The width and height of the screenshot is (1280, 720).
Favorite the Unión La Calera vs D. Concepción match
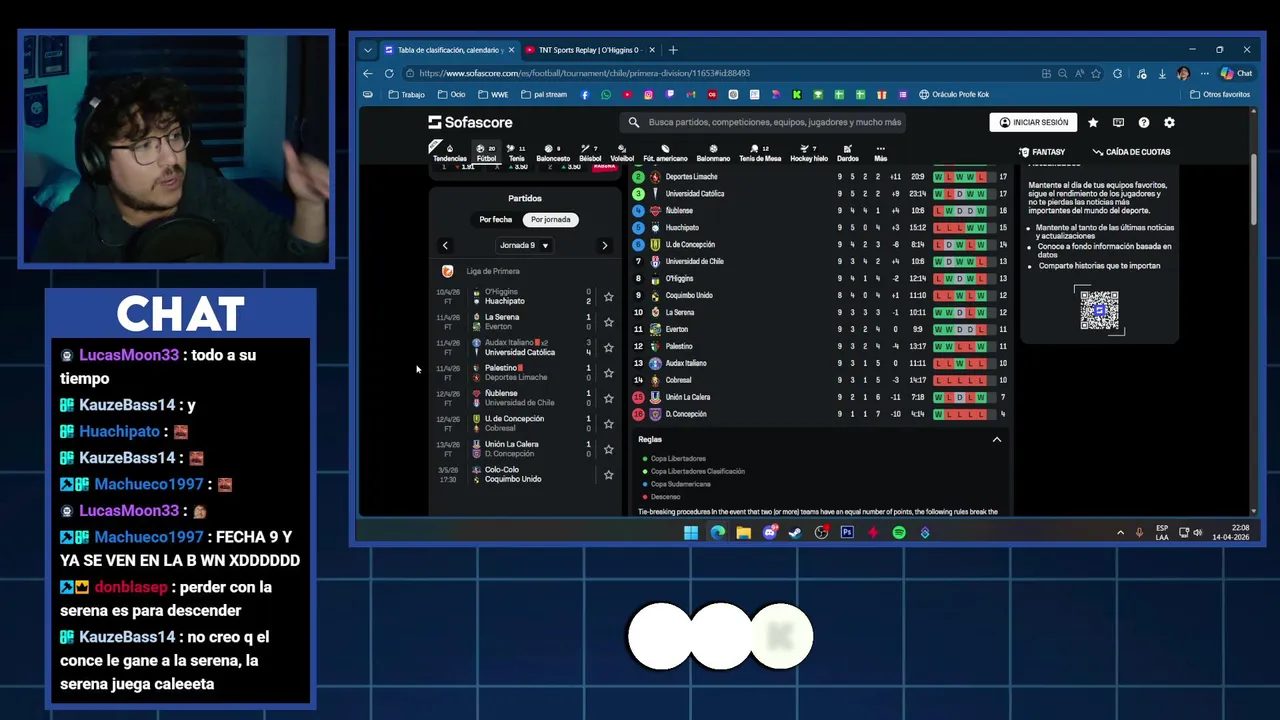coord(608,449)
